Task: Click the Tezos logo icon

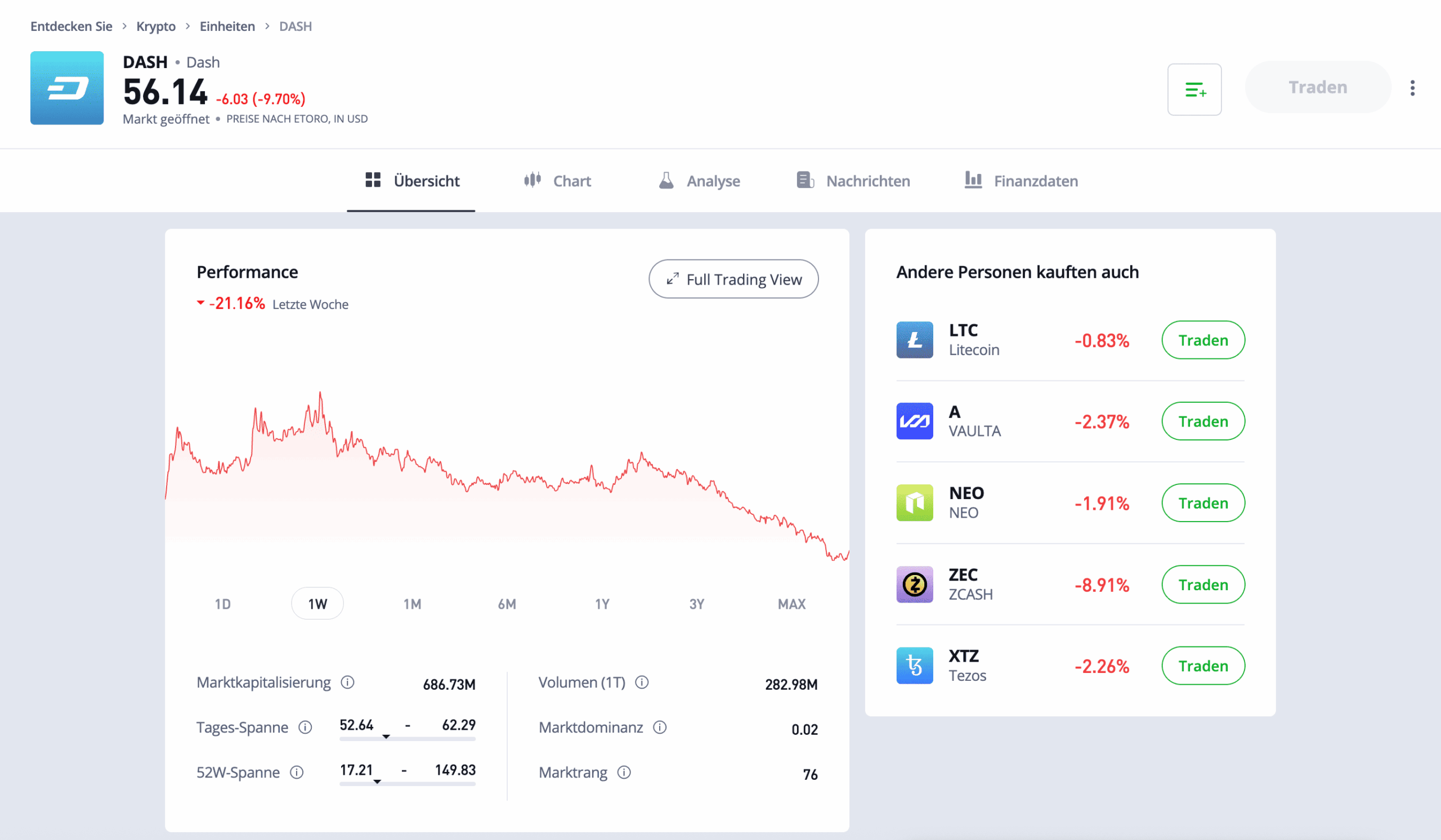Action: click(x=914, y=666)
